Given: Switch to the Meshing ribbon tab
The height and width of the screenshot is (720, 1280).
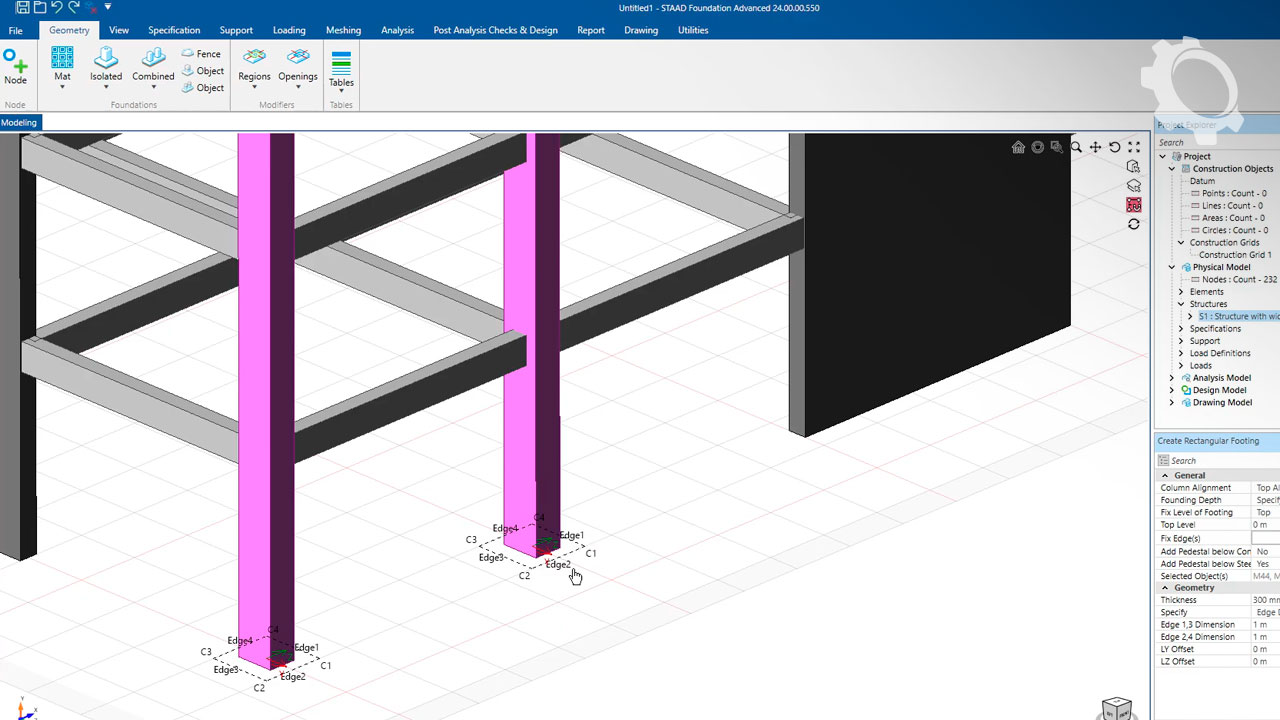Looking at the screenshot, I should [x=343, y=30].
